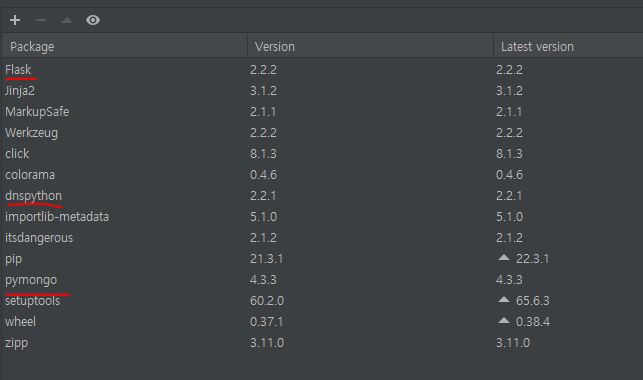Click the upgrade arrow beside wheel 0.38.4
Screen dimensions: 643x380
pos(504,321)
